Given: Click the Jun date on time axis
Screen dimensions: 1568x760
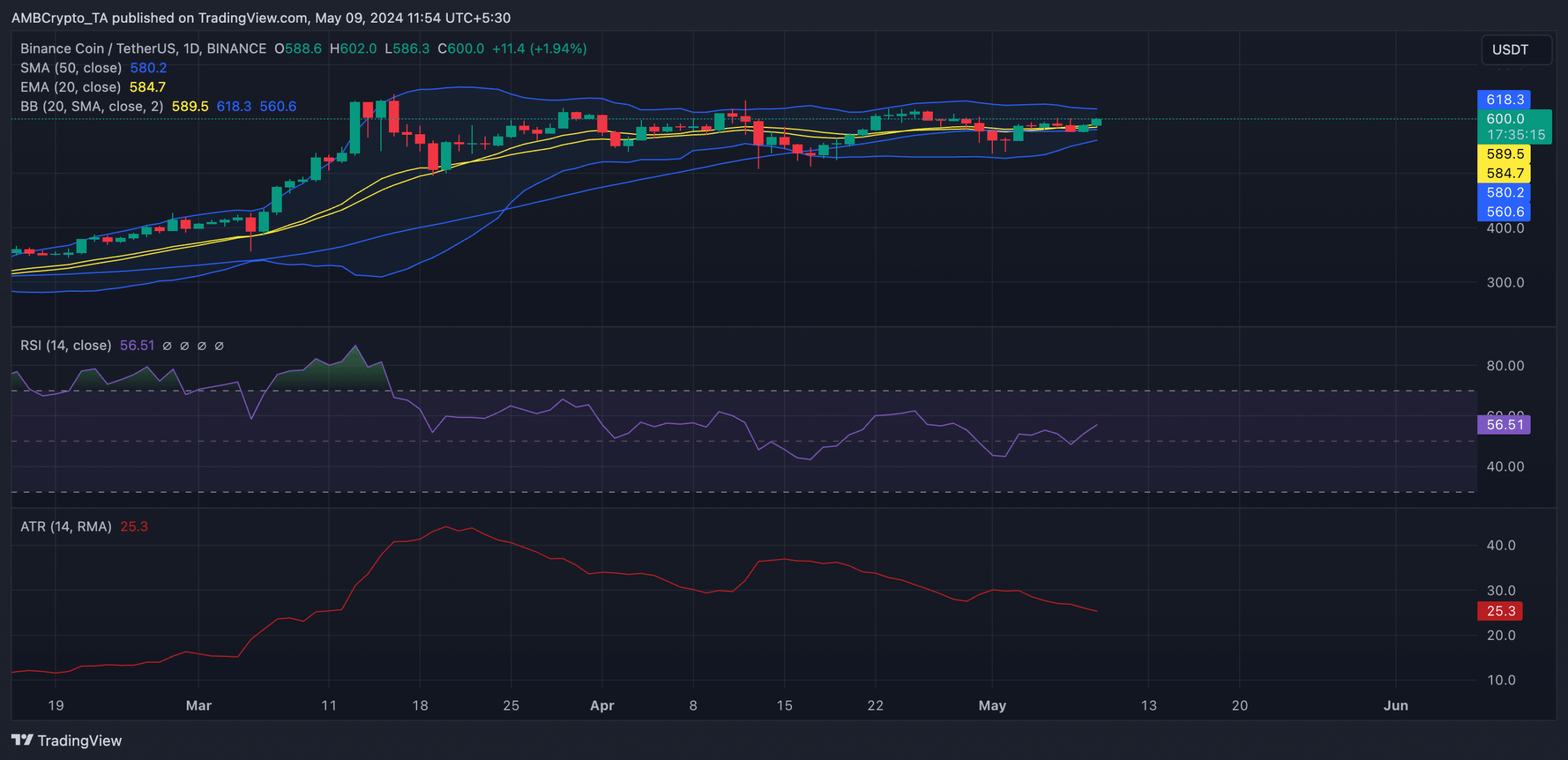Looking at the screenshot, I should [x=1396, y=705].
